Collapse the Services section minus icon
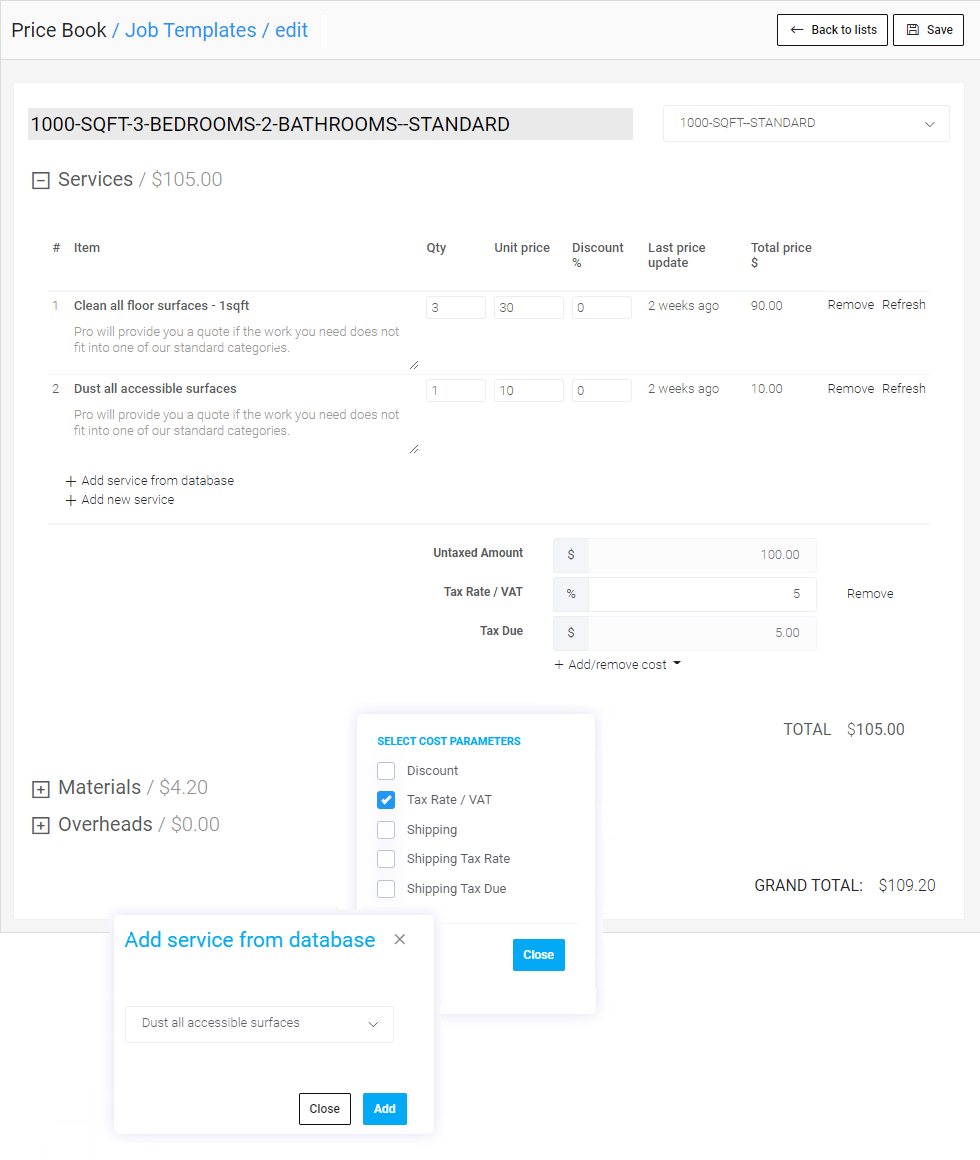This screenshot has width=980, height=1160. point(41,181)
